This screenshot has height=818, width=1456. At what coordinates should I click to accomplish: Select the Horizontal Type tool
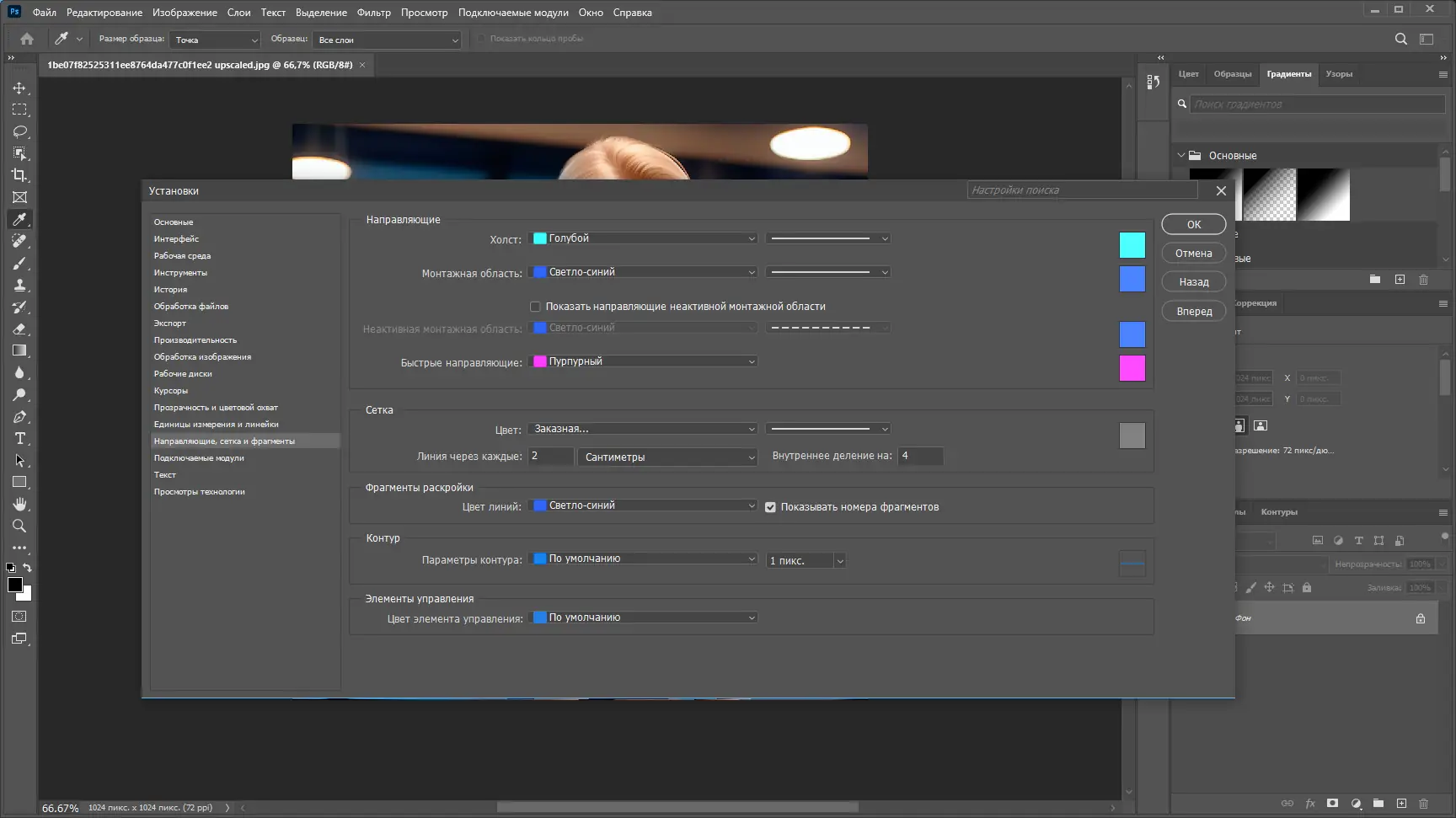tap(19, 438)
